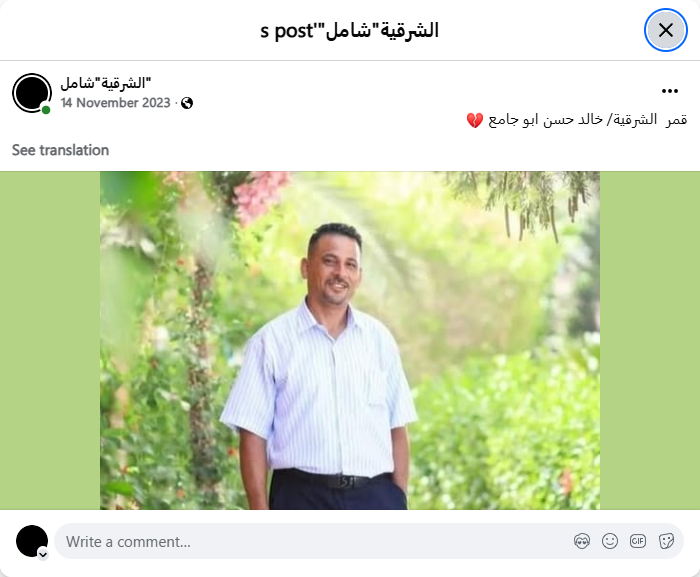Open the page's profile picture
The image size is (700, 577).
point(32,93)
